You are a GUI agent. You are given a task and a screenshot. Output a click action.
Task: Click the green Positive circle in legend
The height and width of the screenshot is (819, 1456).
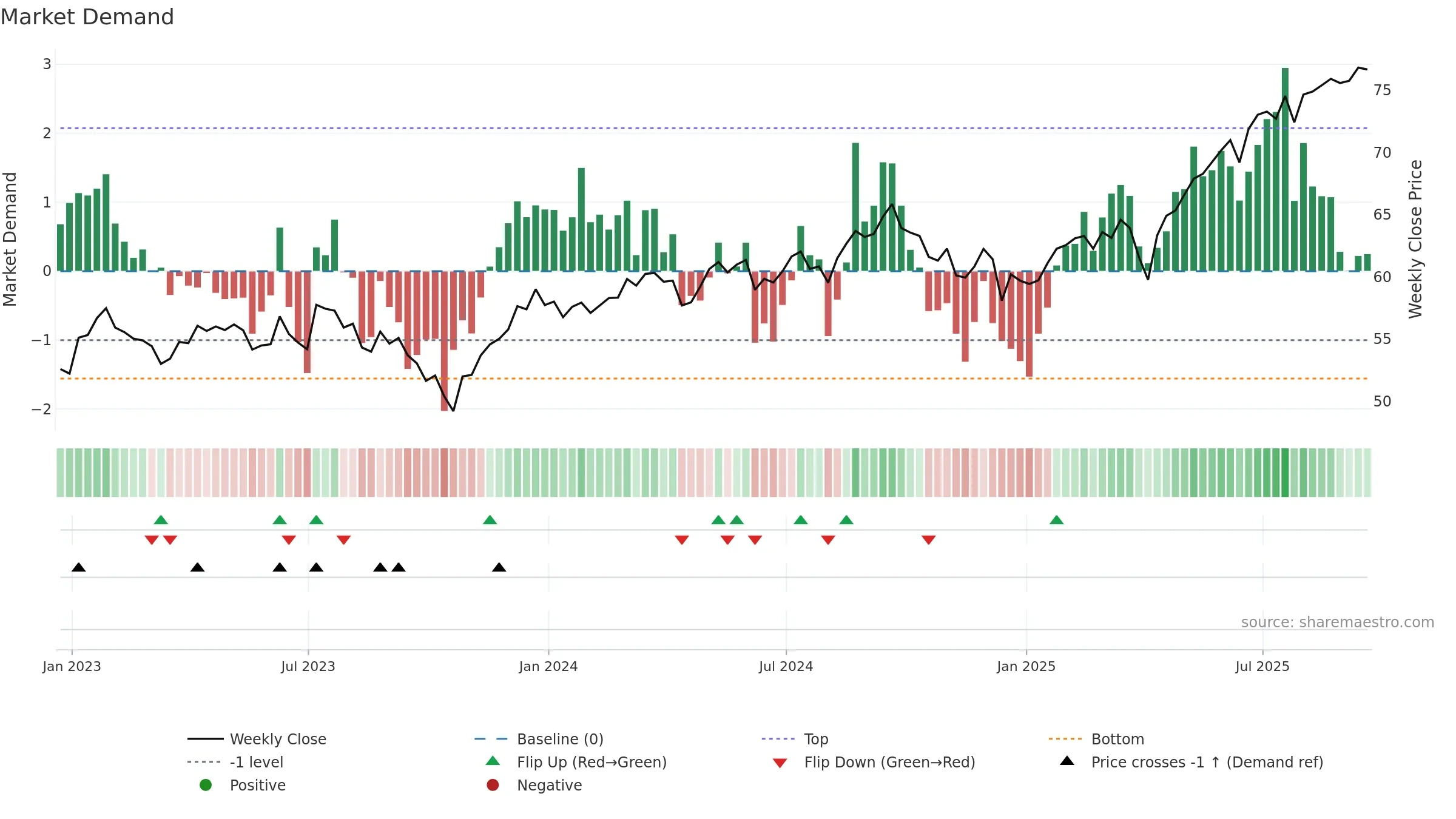pos(206,785)
